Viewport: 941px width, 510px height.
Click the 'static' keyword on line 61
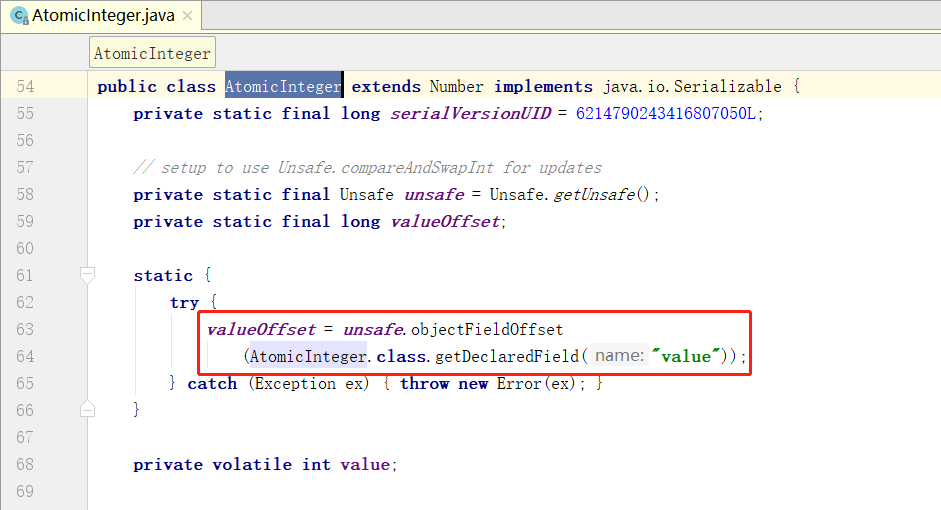coord(163,275)
